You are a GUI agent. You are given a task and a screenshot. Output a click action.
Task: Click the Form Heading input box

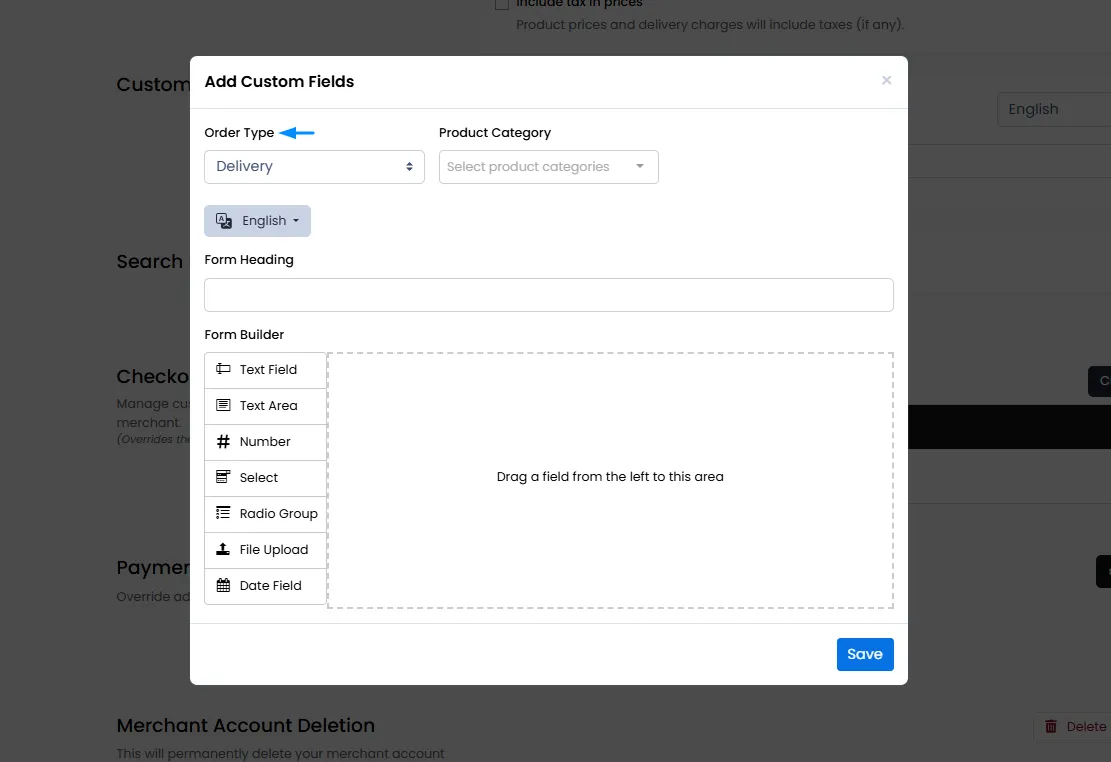tap(548, 295)
